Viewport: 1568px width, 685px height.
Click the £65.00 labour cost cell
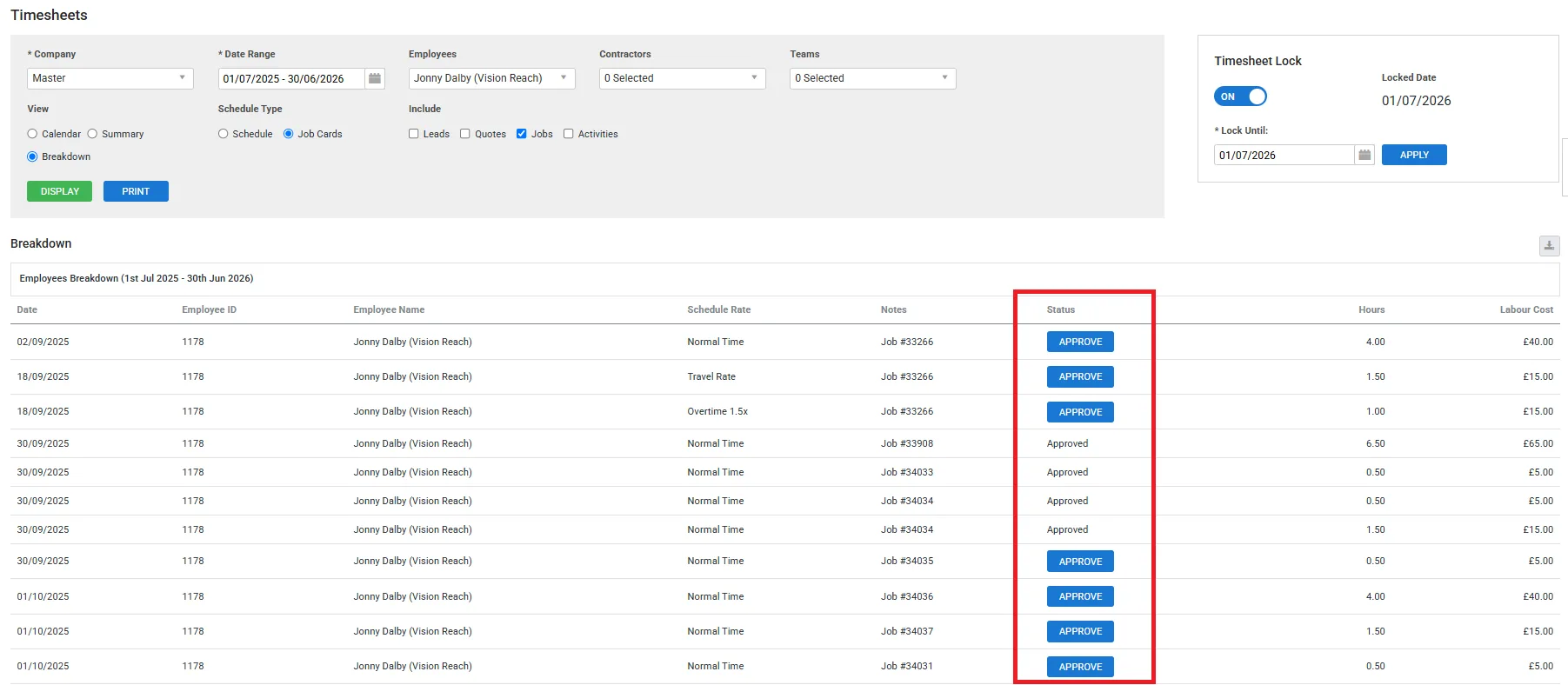(x=1538, y=443)
